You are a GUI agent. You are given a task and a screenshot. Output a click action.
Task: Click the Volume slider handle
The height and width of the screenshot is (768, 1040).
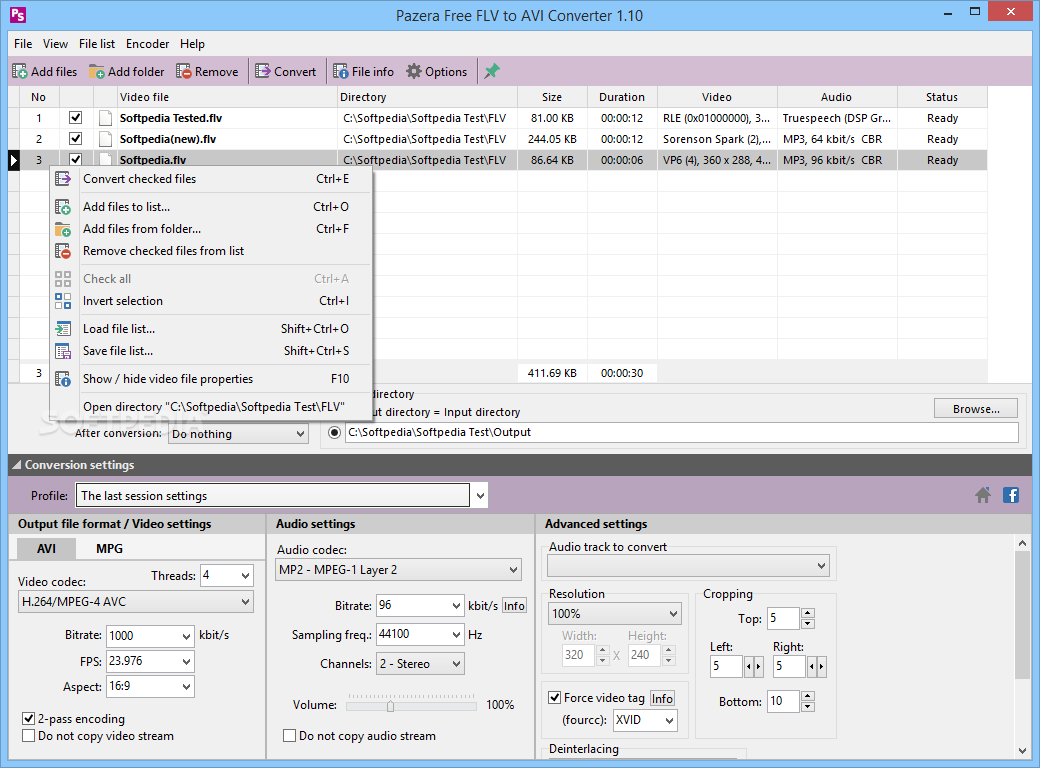click(391, 706)
